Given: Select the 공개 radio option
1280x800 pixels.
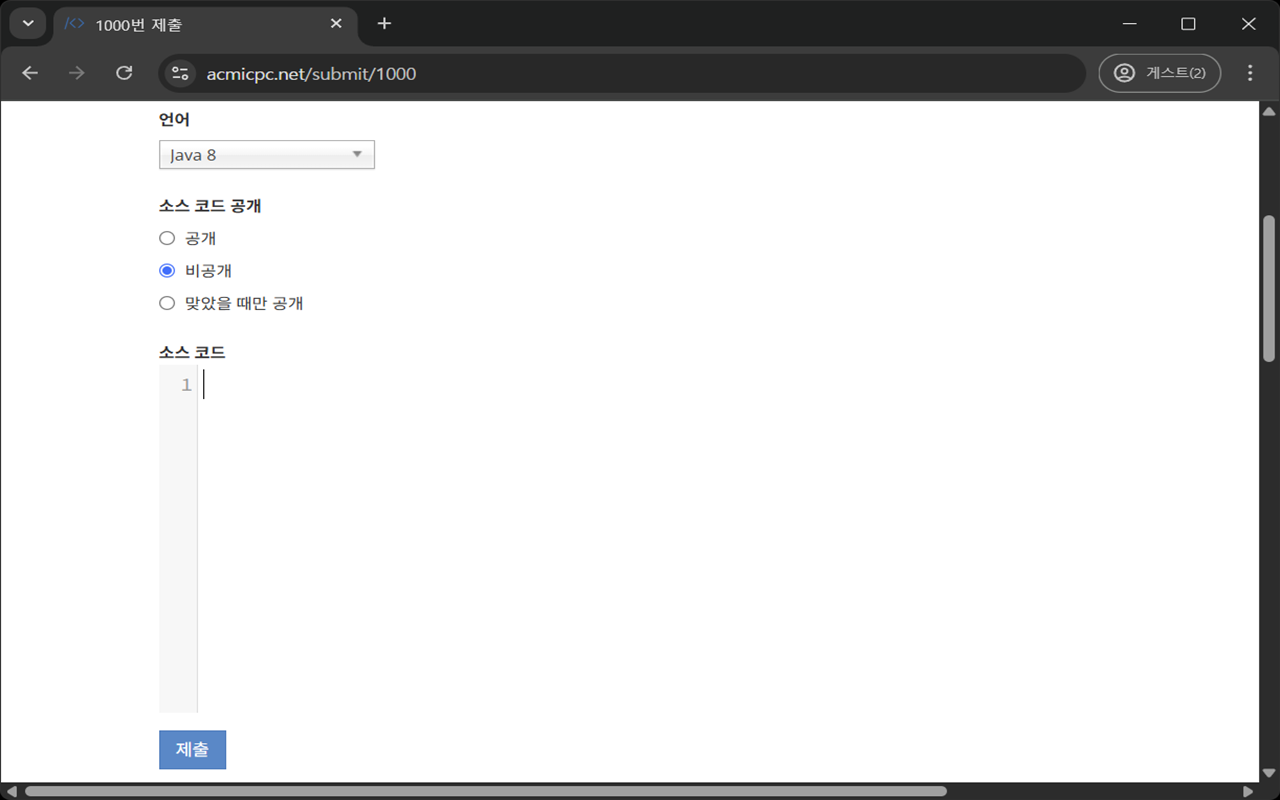Looking at the screenshot, I should [166, 238].
